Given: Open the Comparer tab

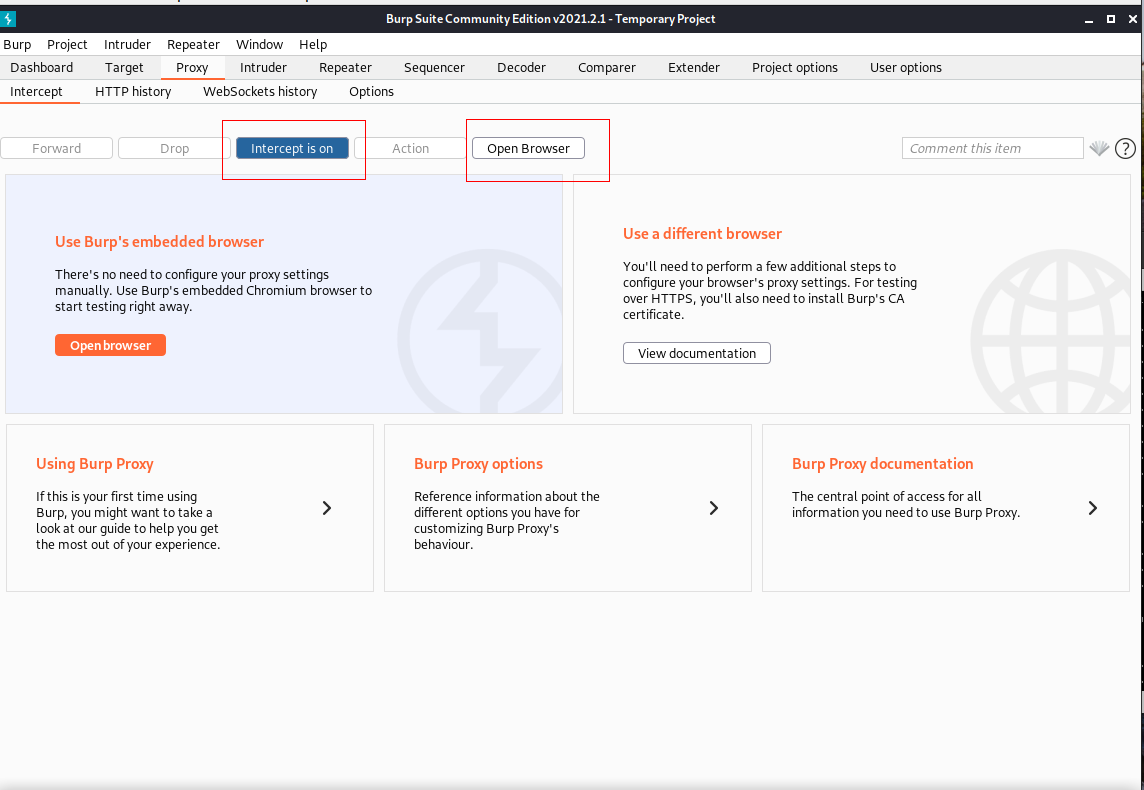Looking at the screenshot, I should (606, 67).
